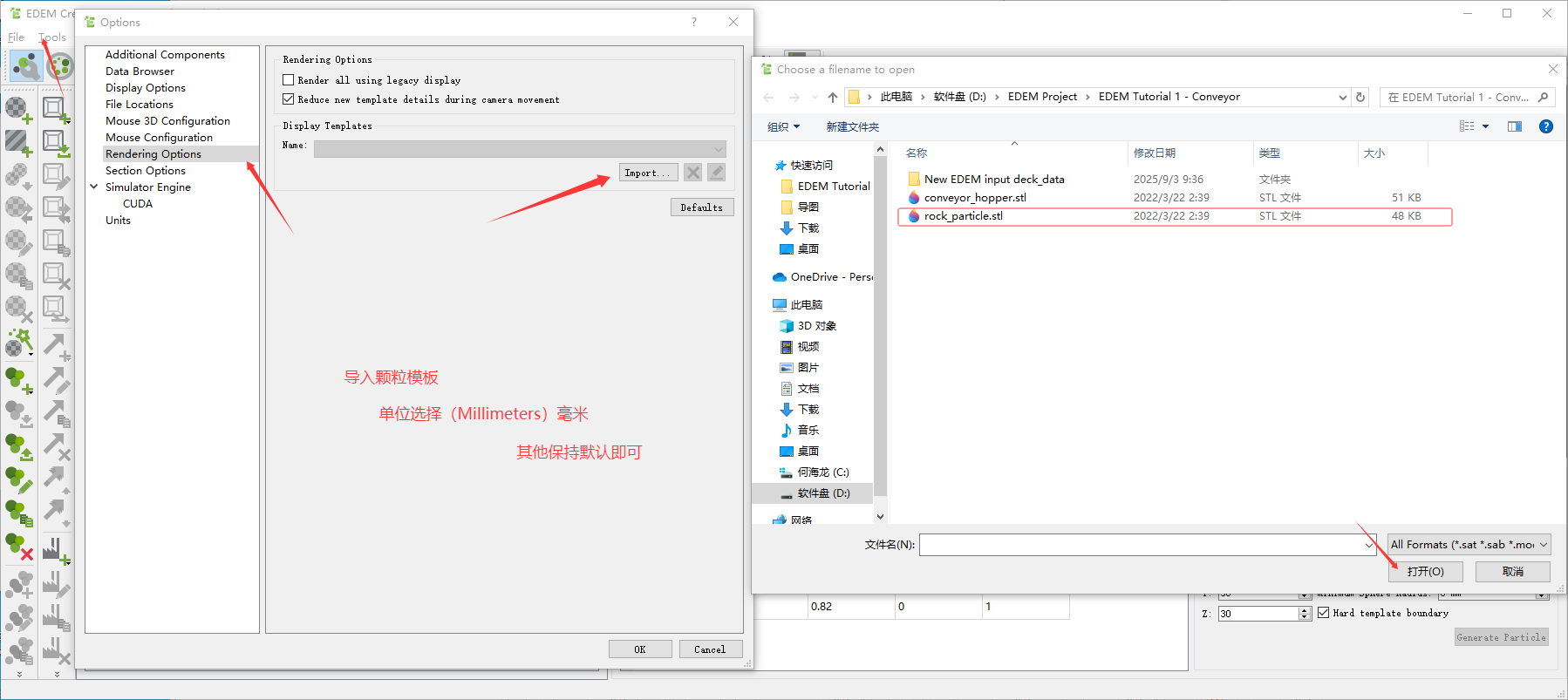Click the refresh icon beside the address bar

click(x=1360, y=97)
